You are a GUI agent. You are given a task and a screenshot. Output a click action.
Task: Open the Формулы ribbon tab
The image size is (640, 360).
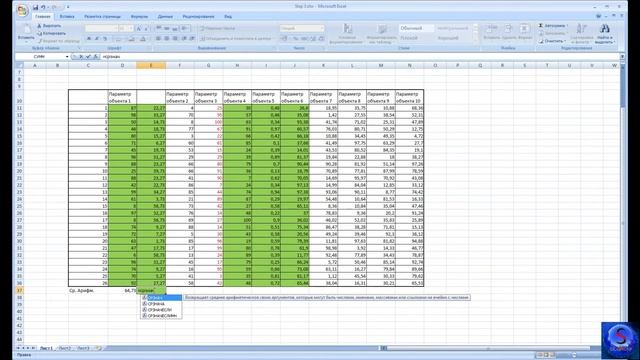[139, 17]
